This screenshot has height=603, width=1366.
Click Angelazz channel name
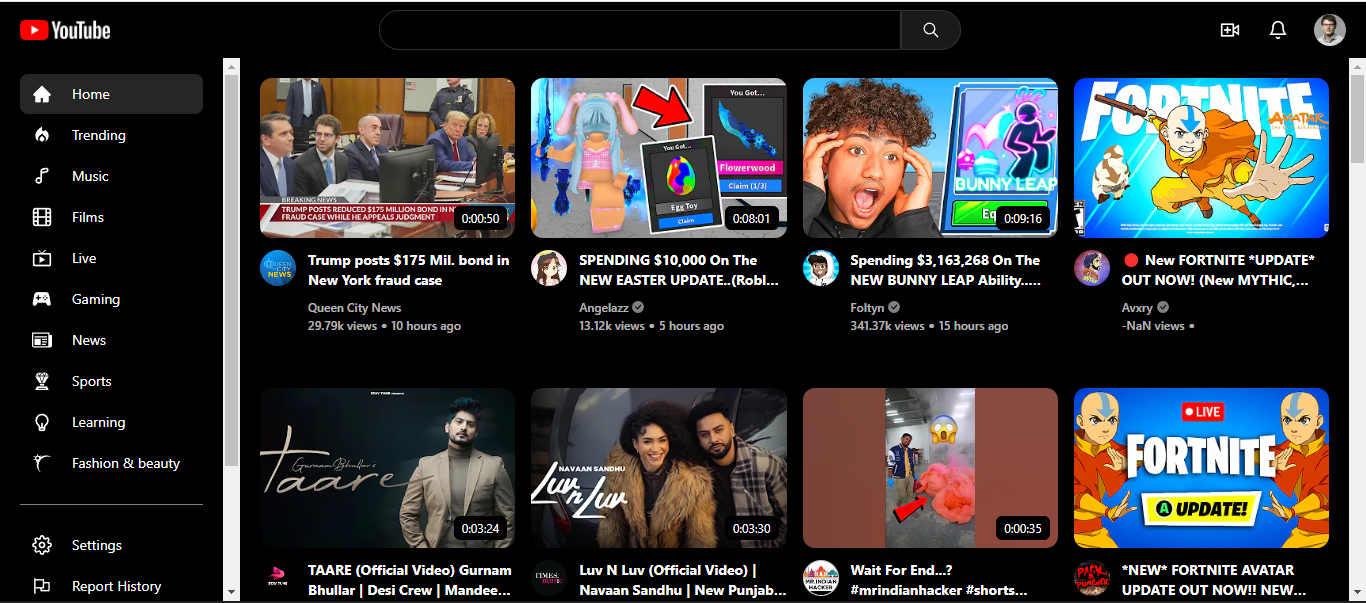[604, 308]
